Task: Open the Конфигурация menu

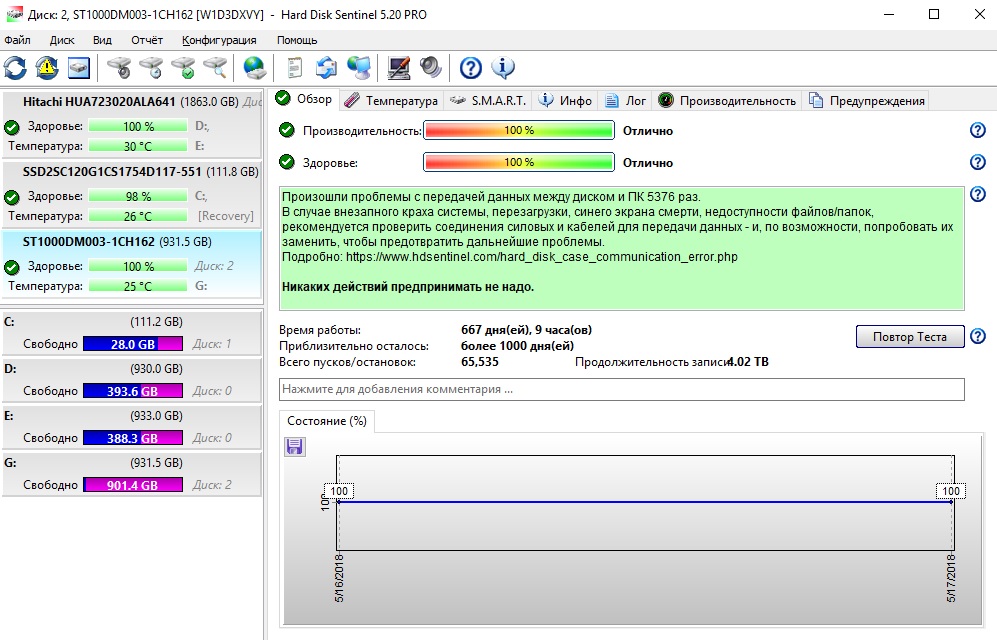Action: [219, 40]
